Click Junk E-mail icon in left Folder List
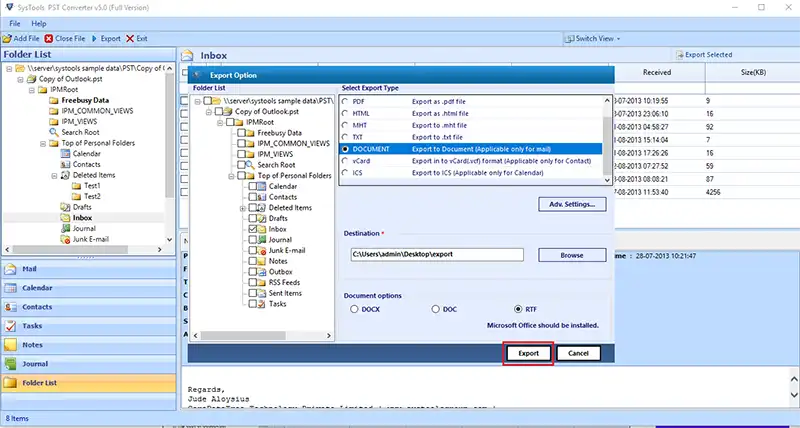800x428 pixels. [65, 239]
